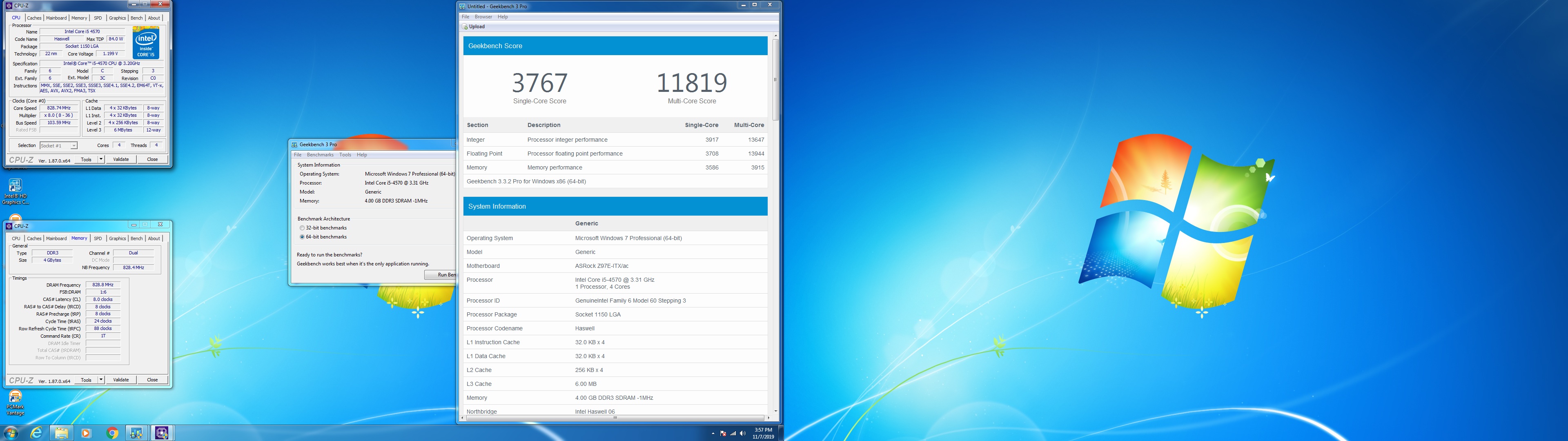Click the Geekbench results vertical scrollbar thumb
The height and width of the screenshot is (441, 1568).
click(775, 80)
